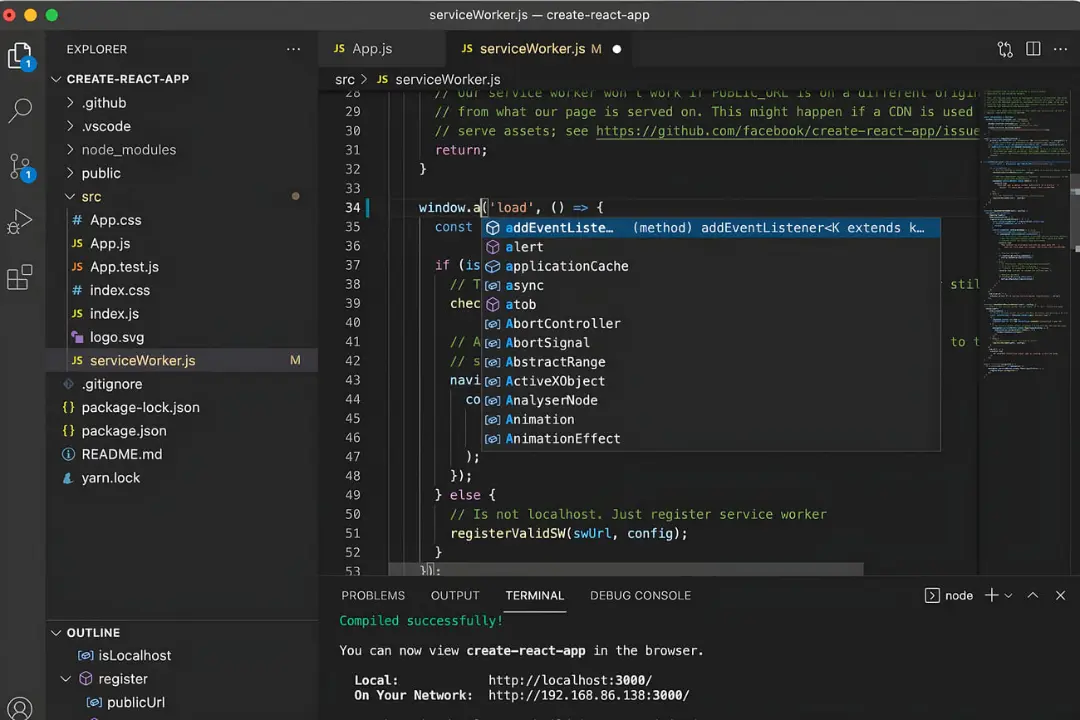Screen dimensions: 1080x720
Task: Open the 192.168.86.138:3000 network link
Action: pyautogui.click(x=588, y=695)
